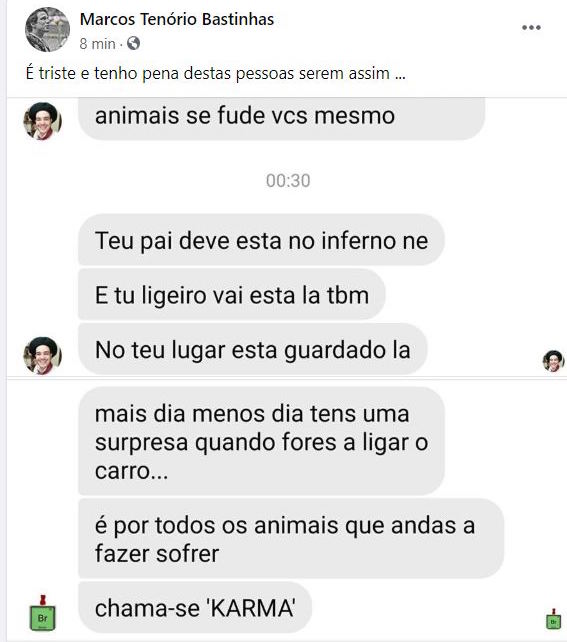Select the 'é por todos os animais' bubble
The width and height of the screenshot is (567, 642).
(x=291, y=538)
